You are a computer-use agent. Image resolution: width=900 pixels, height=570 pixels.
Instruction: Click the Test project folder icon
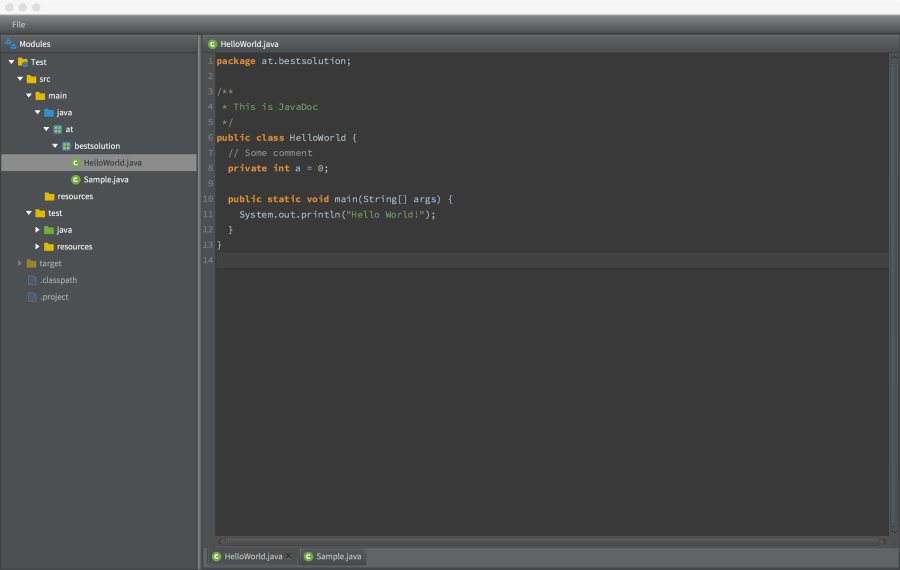tap(23, 62)
